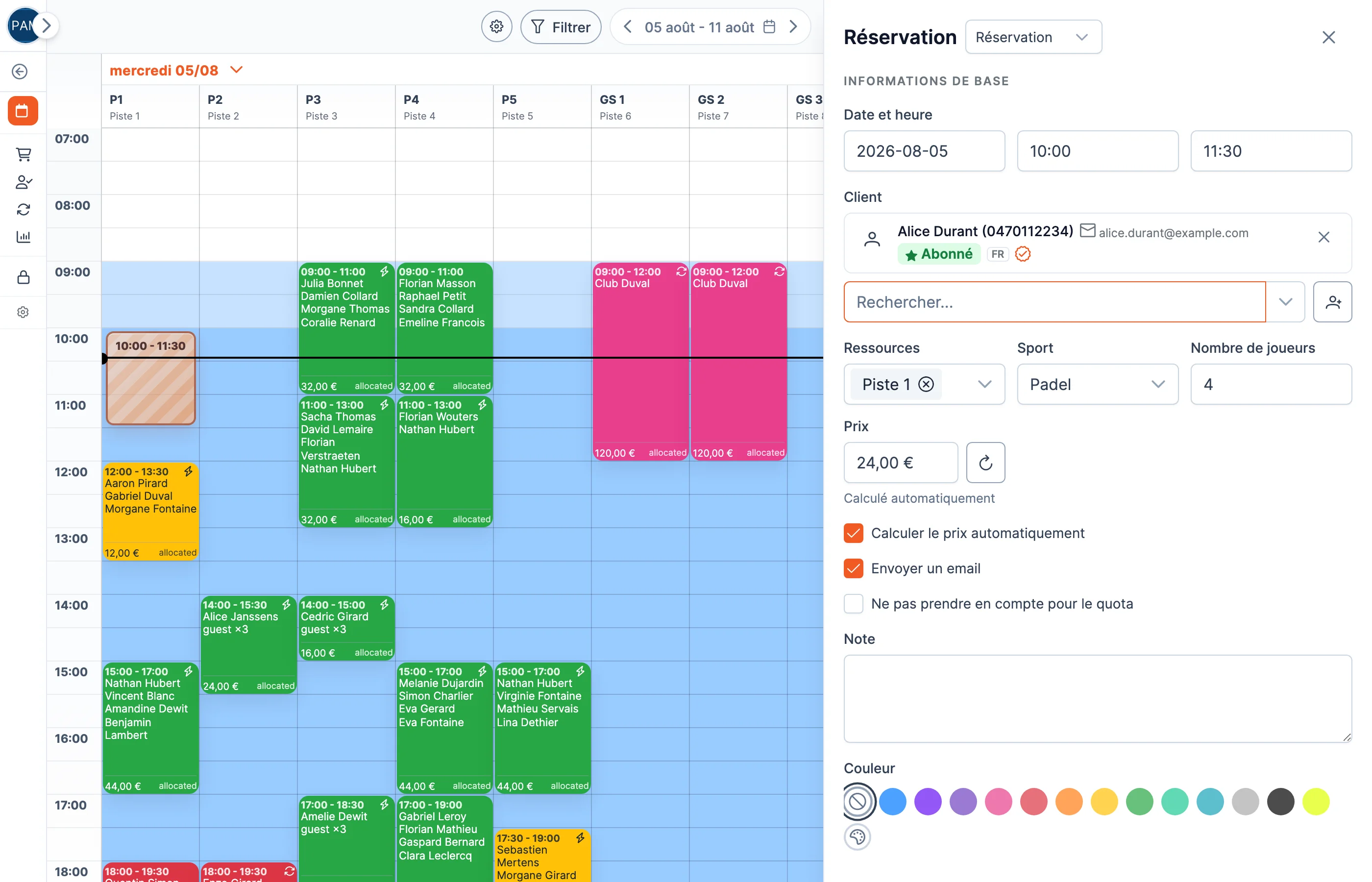1372x882 pixels.
Task: Open Sebastien Mertens 17:30 - 19:00 booking
Action: point(542,856)
